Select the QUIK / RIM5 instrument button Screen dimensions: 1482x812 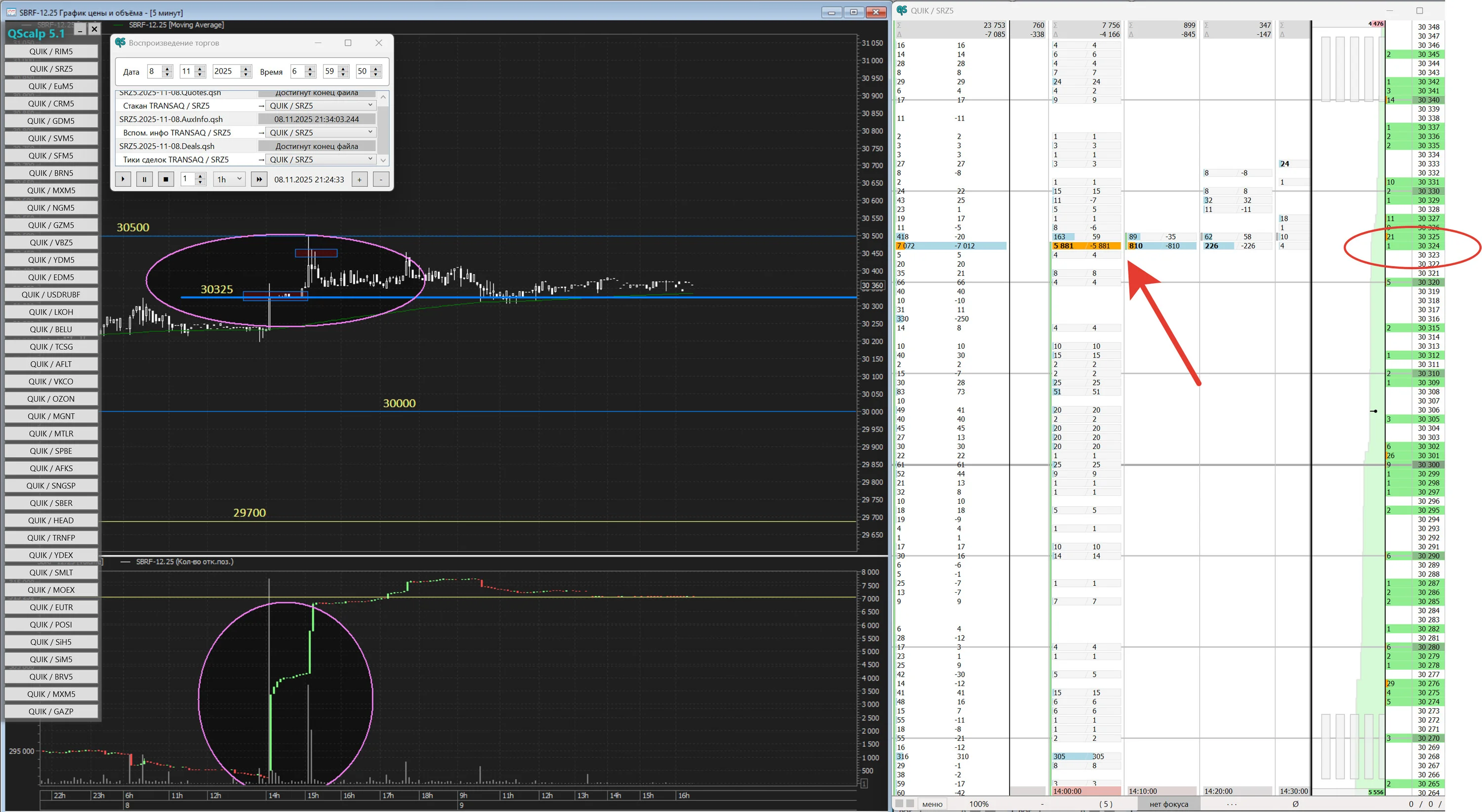51,51
